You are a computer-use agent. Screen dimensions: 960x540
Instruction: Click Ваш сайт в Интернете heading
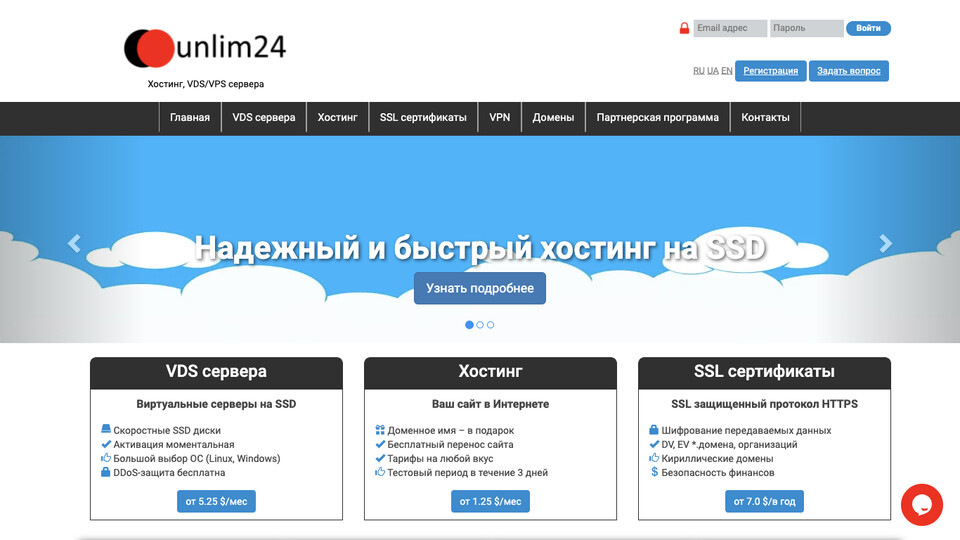pyautogui.click(x=490, y=404)
